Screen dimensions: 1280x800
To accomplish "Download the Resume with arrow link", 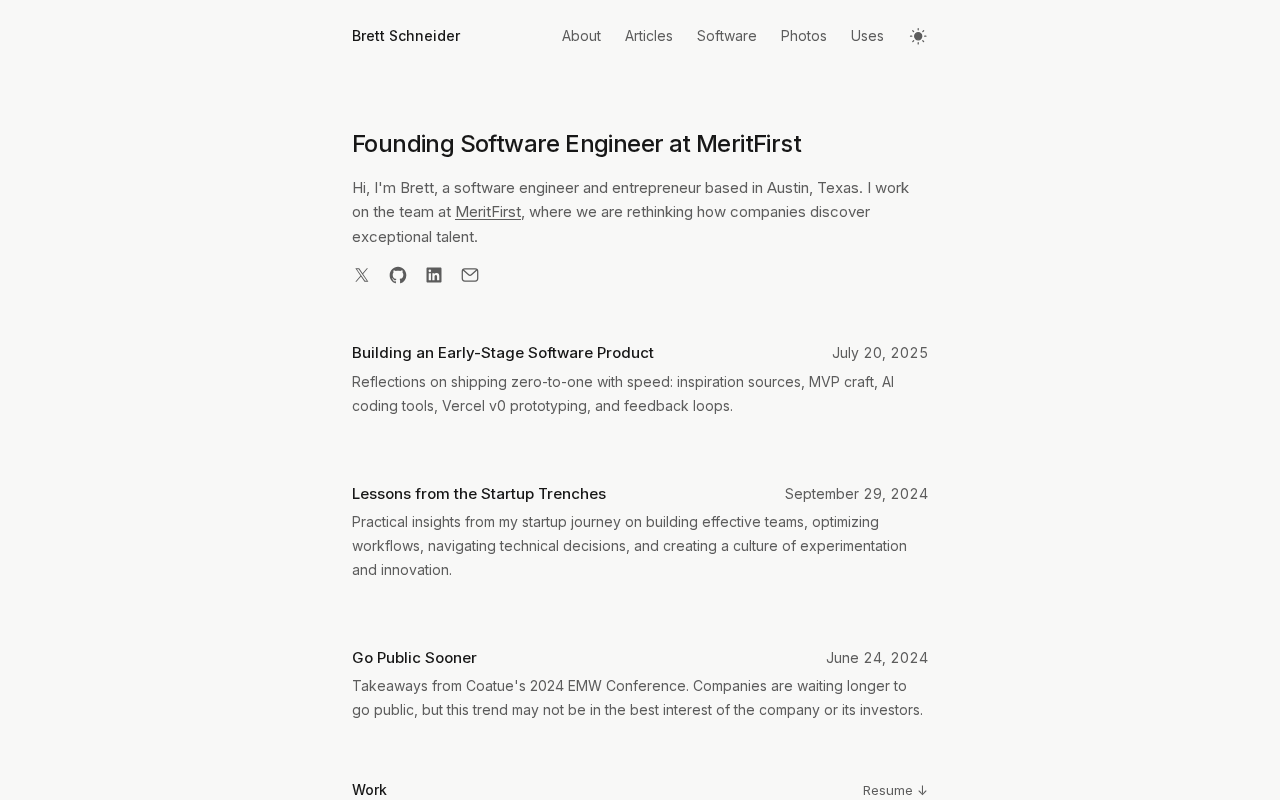I will click(895, 790).
